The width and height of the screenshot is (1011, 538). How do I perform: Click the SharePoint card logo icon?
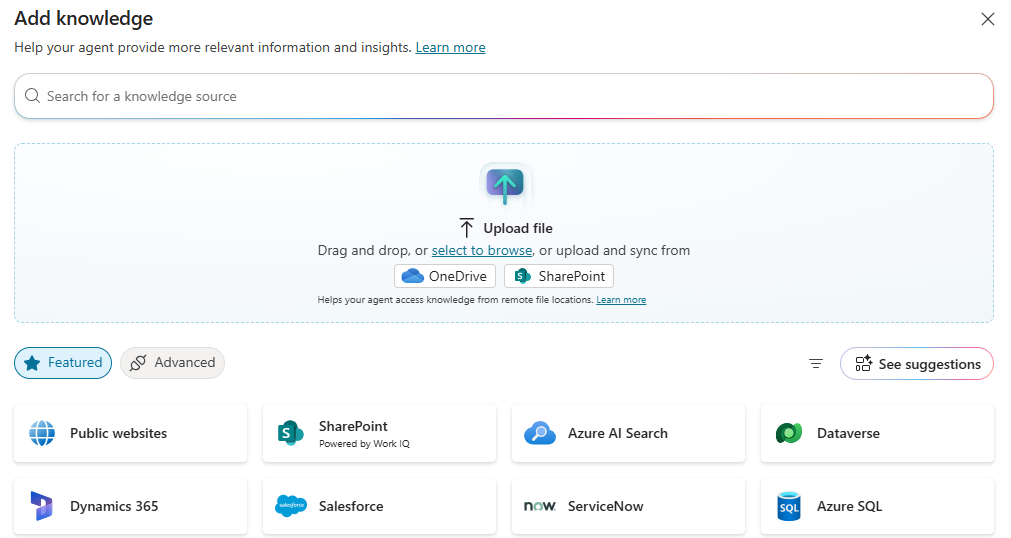(290, 433)
